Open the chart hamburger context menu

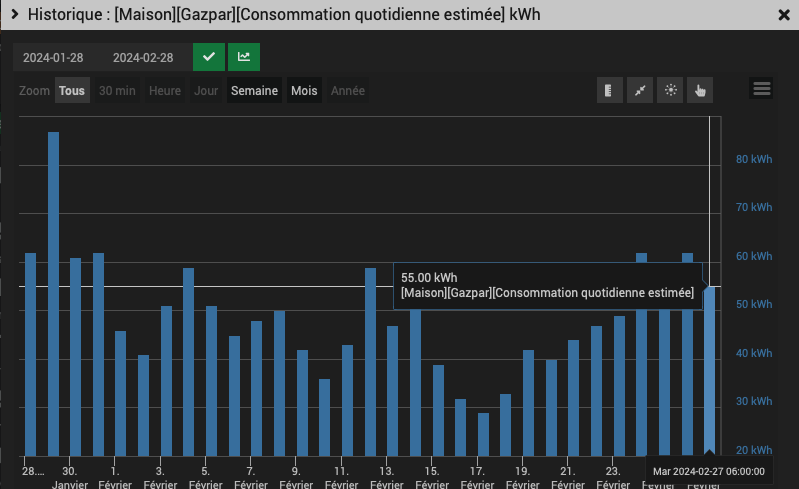point(761,89)
